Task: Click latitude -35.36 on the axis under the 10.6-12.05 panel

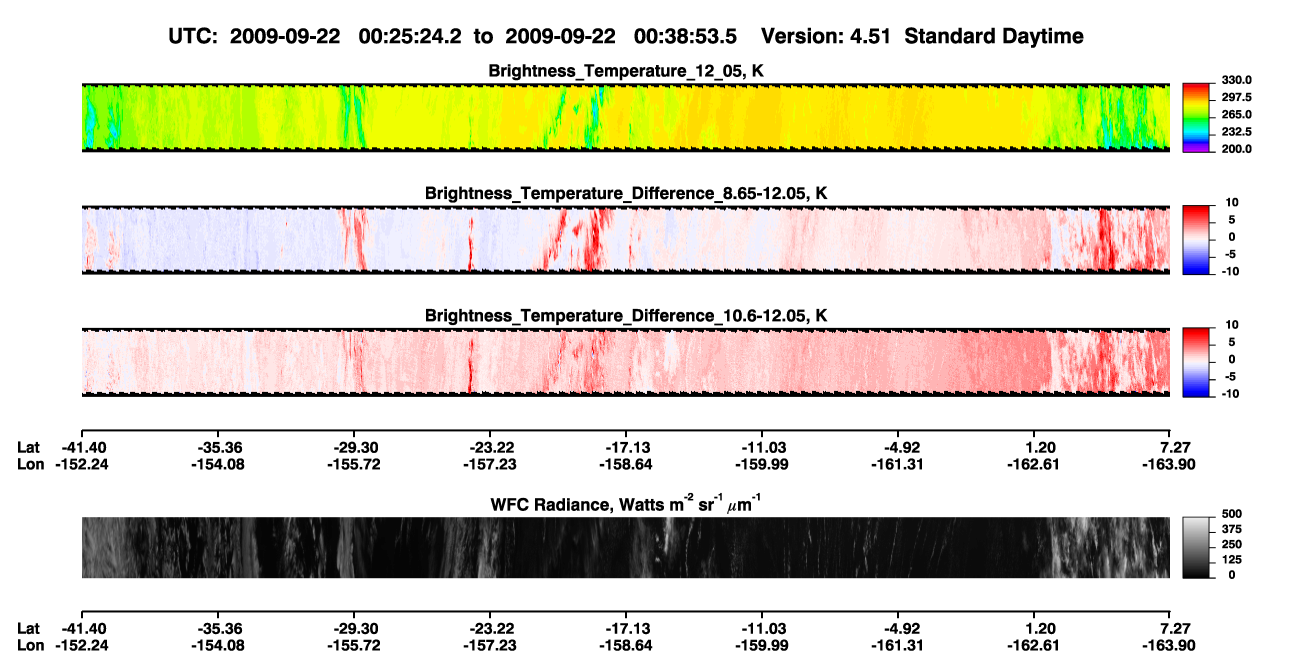Action: click(x=218, y=446)
